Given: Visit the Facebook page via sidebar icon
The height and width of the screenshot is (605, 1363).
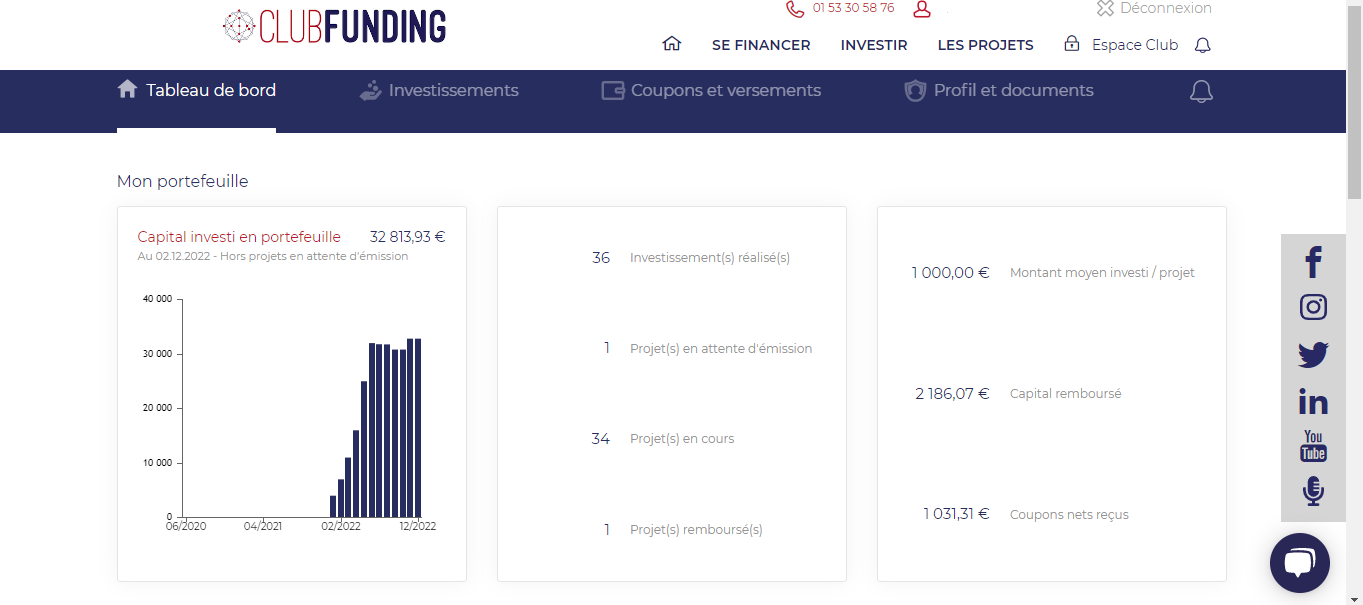Looking at the screenshot, I should [1313, 262].
